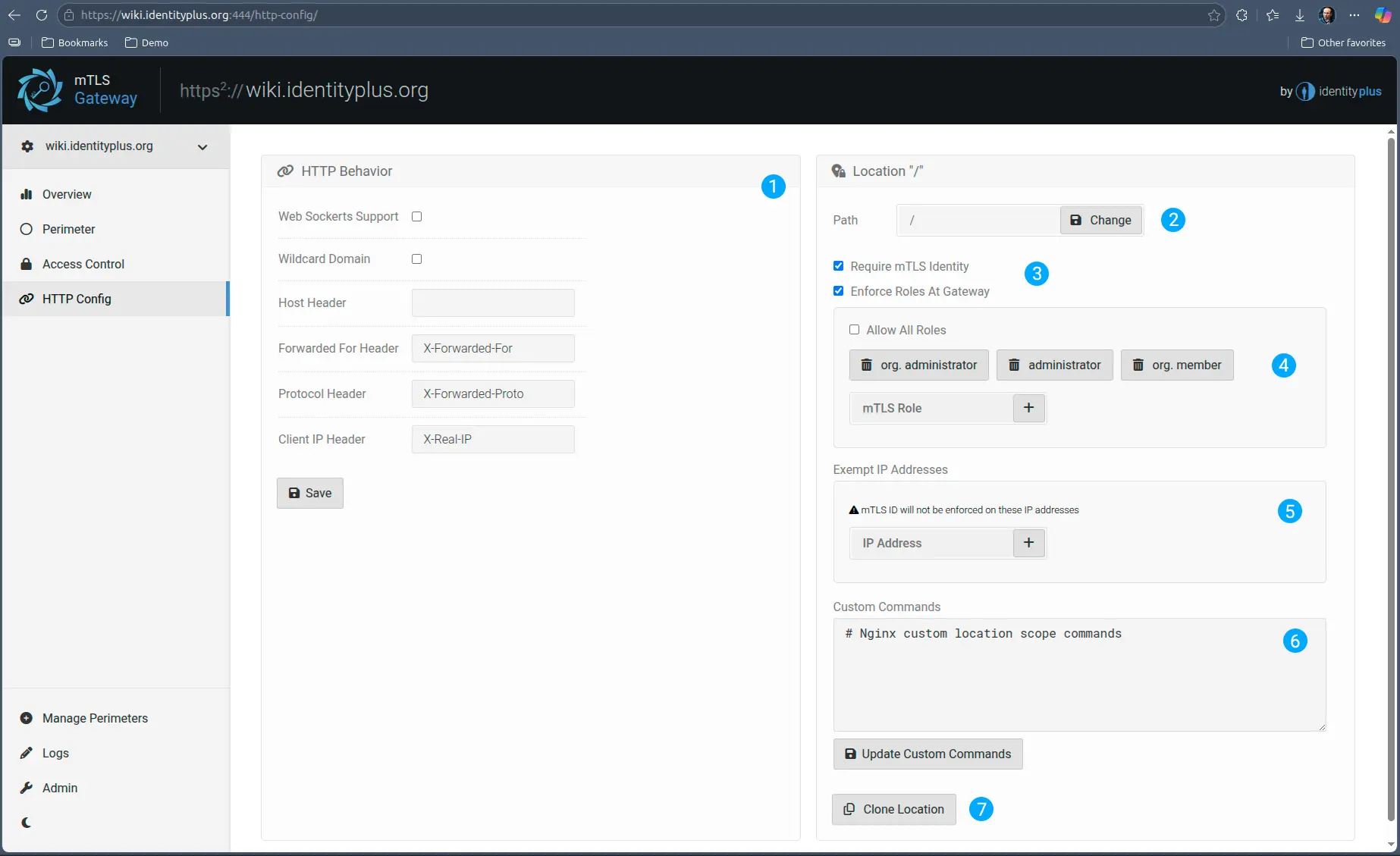Enable Web Sockerts Support
Image resolution: width=1400 pixels, height=856 pixels.
[x=416, y=216]
